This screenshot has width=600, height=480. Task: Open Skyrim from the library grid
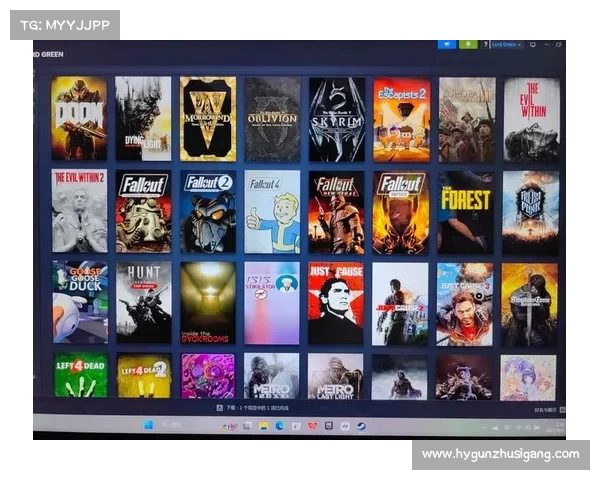click(x=336, y=119)
